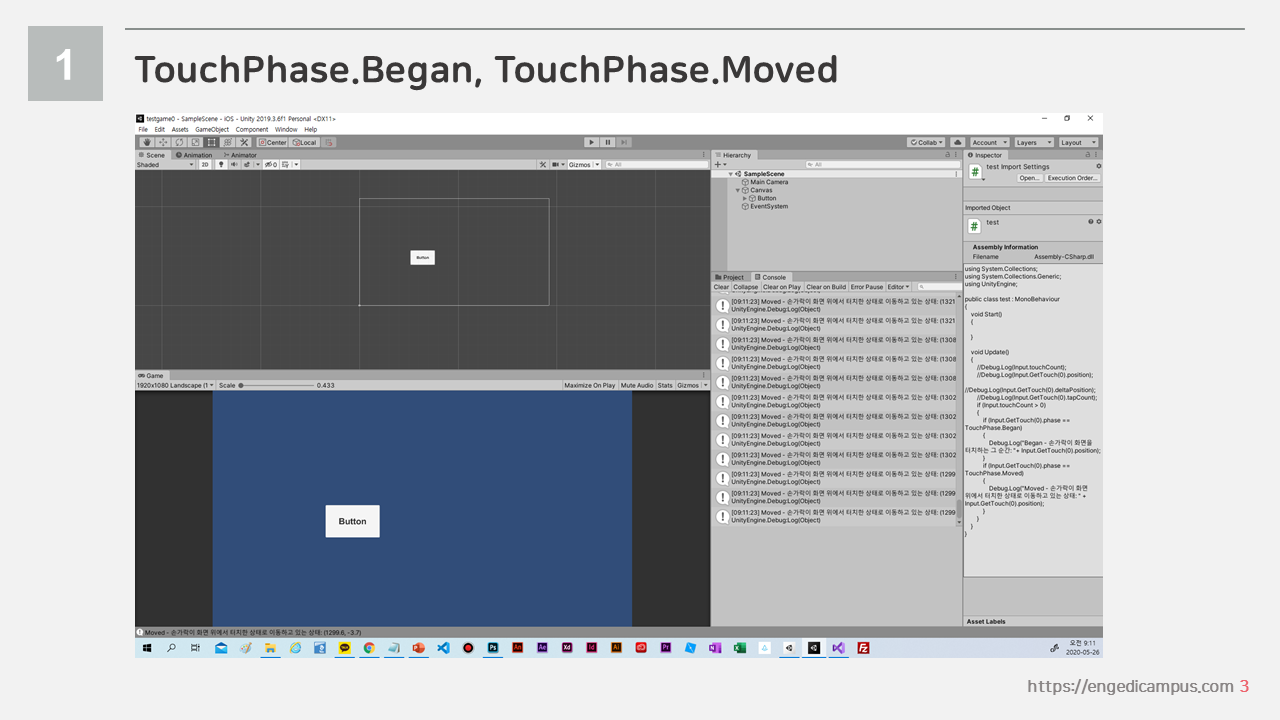This screenshot has height=720, width=1280.
Task: Open the Layout dropdown
Action: (1078, 143)
